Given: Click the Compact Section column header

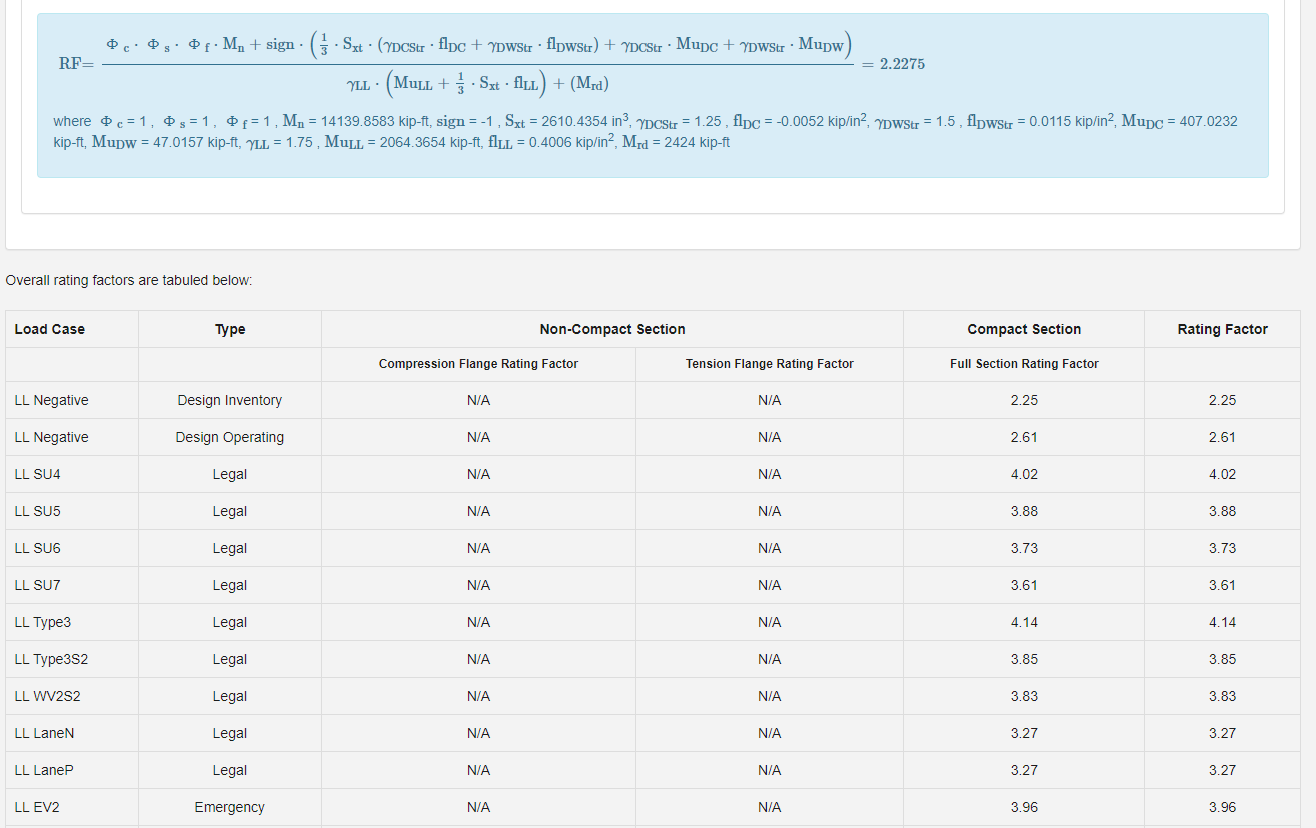Looking at the screenshot, I should 1023,329.
